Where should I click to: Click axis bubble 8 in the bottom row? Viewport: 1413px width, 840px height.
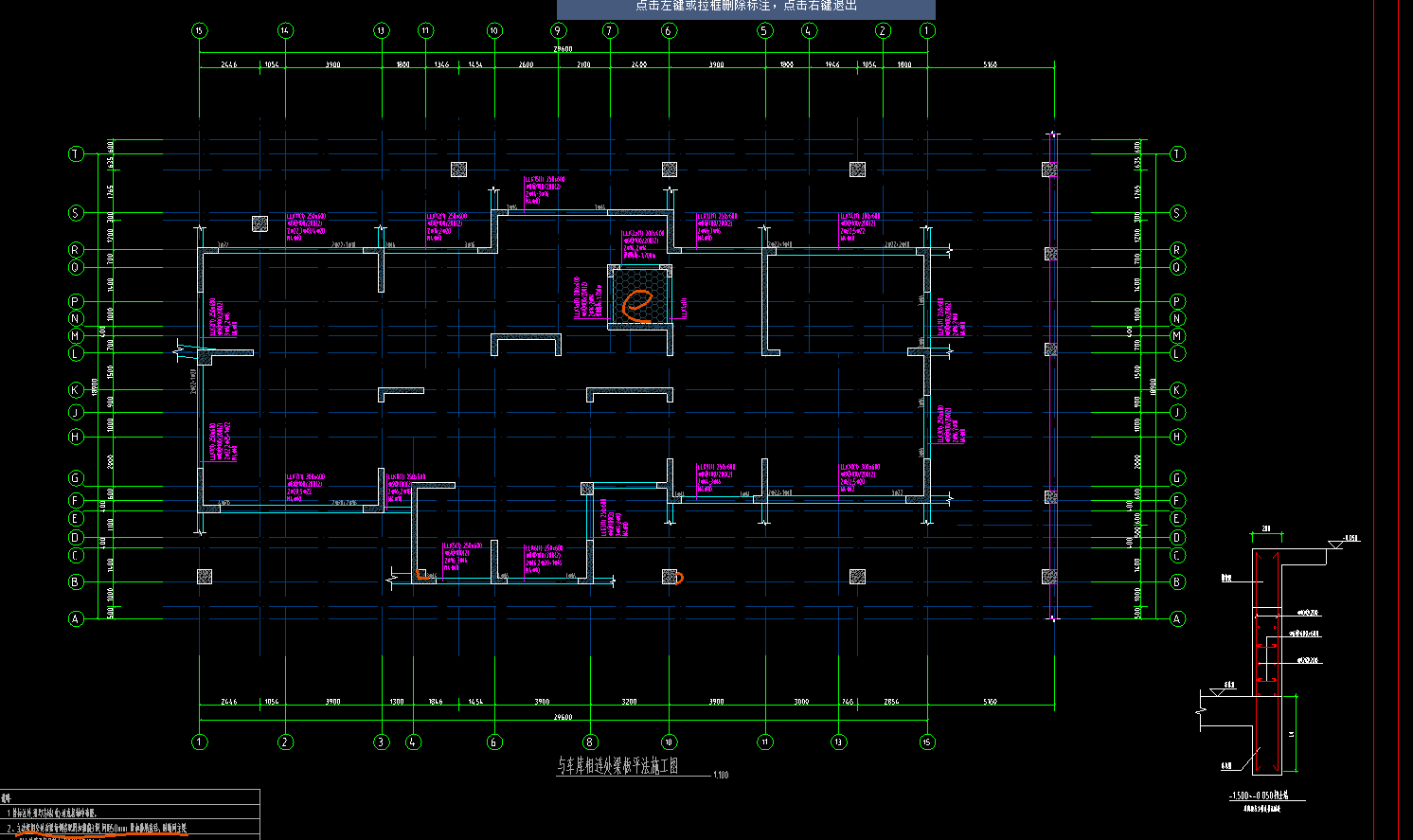(590, 742)
